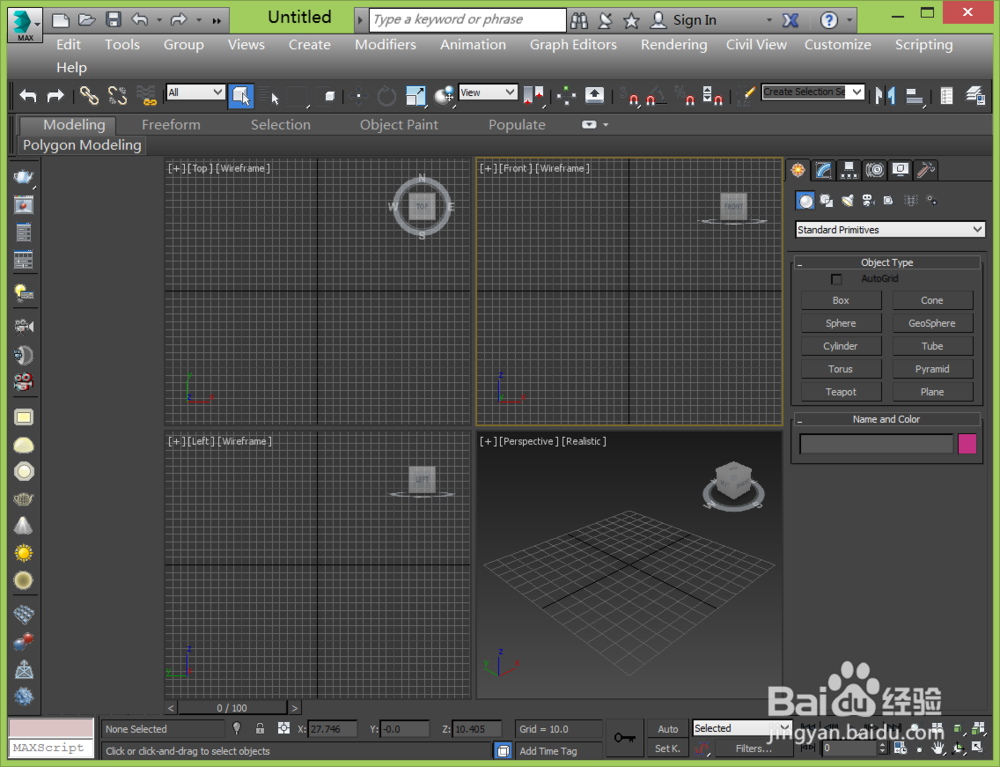This screenshot has width=1000, height=767.
Task: Click the Undo arrow in main toolbar
Action: 27,96
